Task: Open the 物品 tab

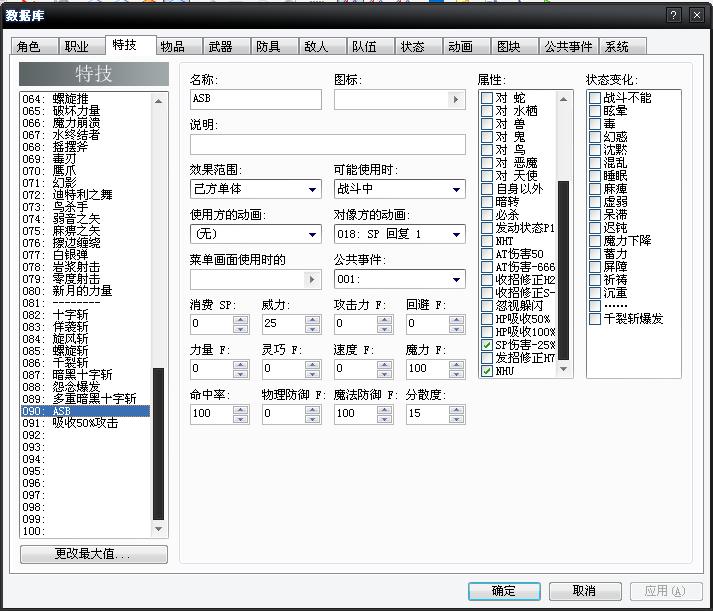Action: [179, 46]
